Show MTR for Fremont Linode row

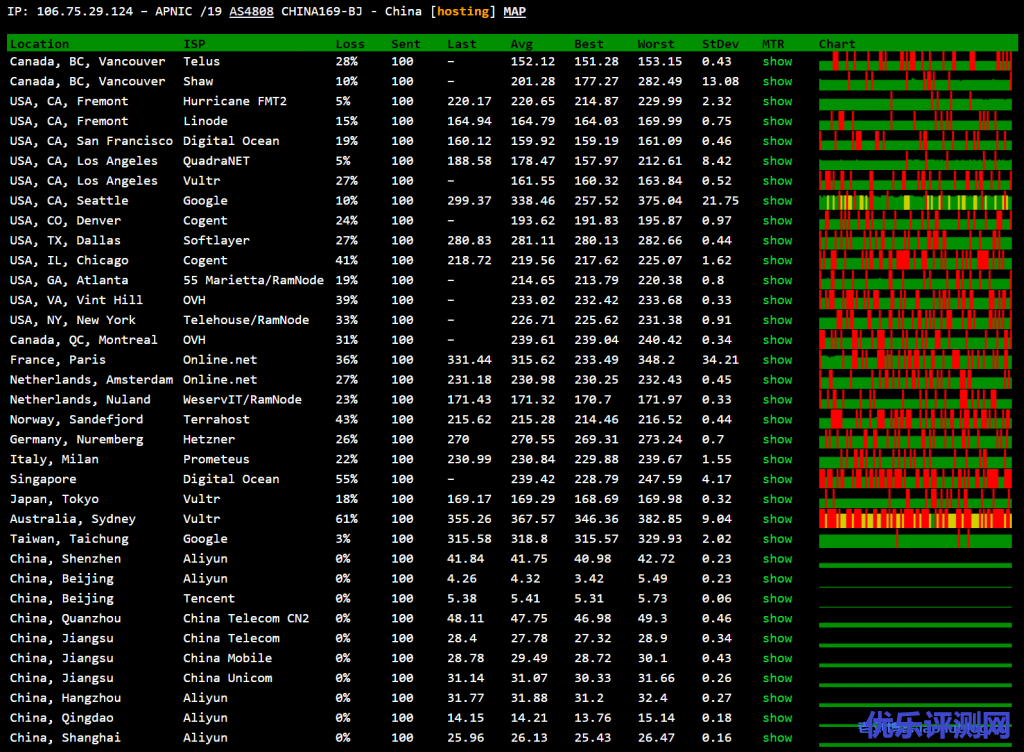click(777, 121)
